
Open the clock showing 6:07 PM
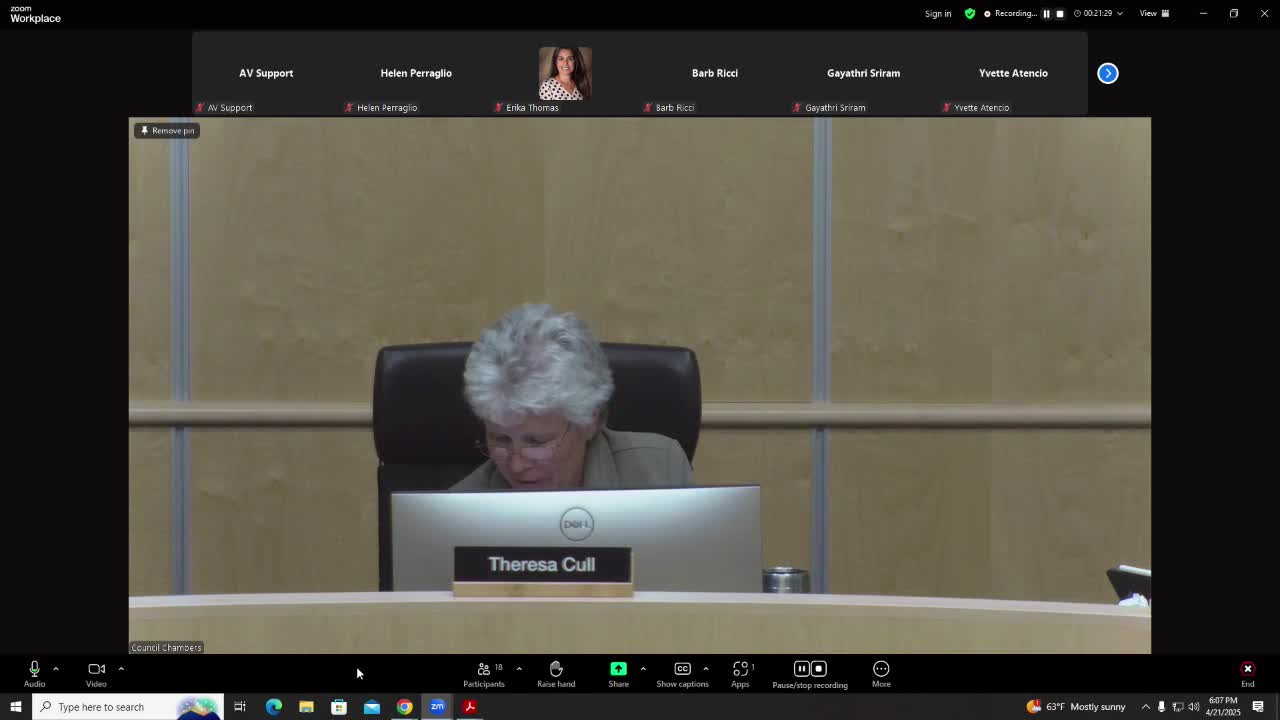pos(1223,707)
